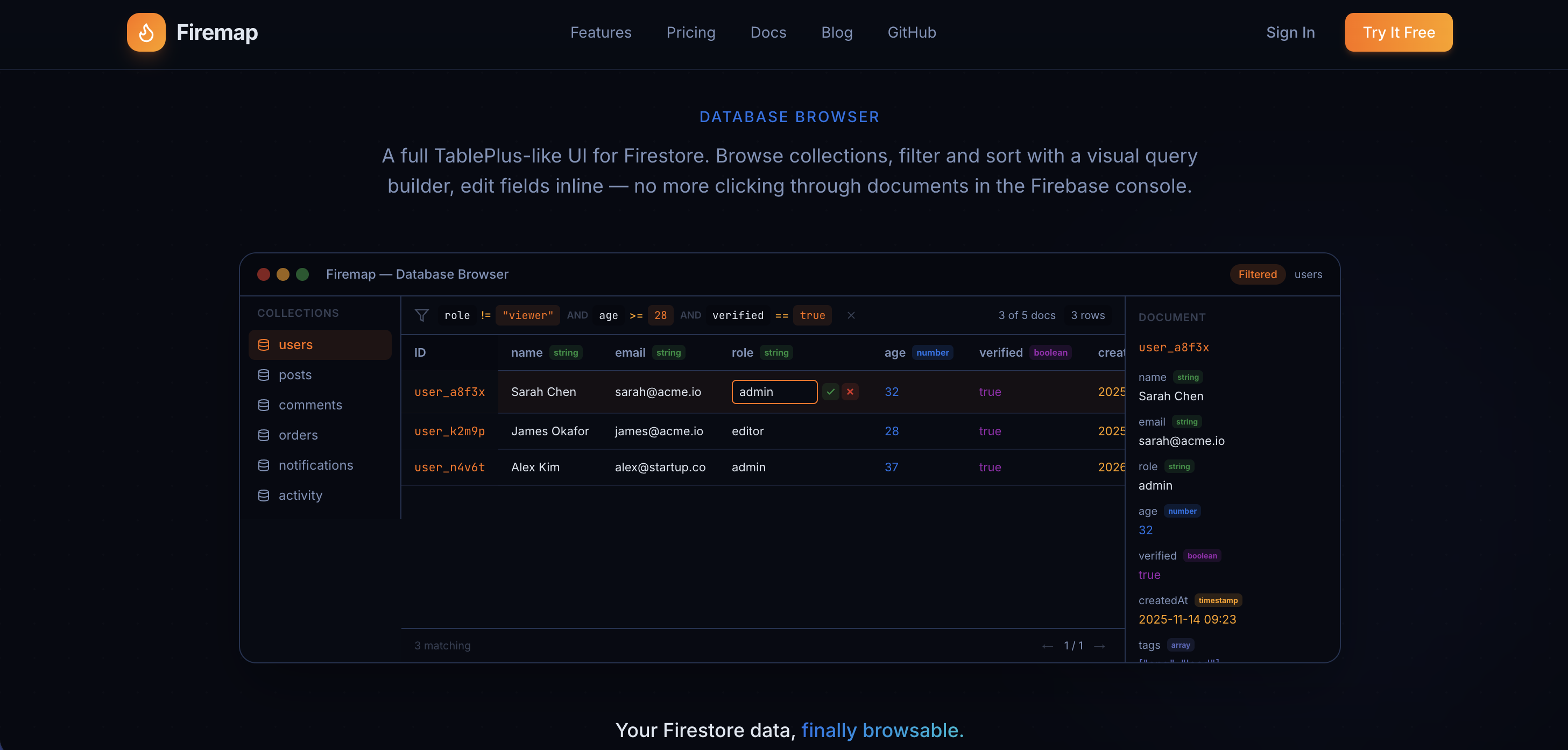Screen dimensions: 1568x750
Task: Open the != operator dropdown on role filter
Action: click(486, 315)
